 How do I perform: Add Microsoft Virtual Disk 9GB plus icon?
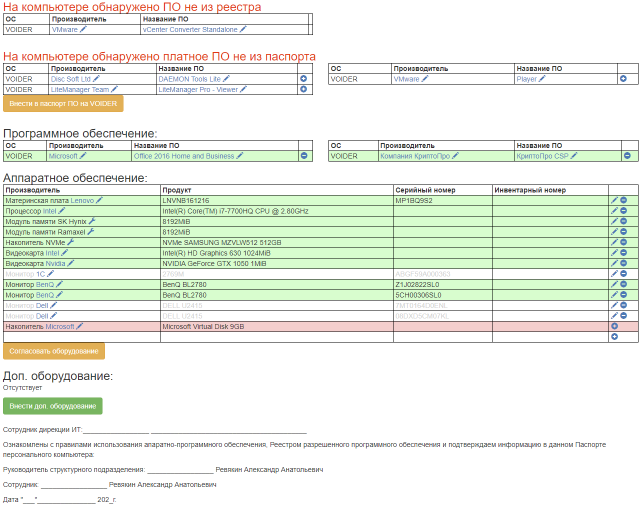point(615,326)
